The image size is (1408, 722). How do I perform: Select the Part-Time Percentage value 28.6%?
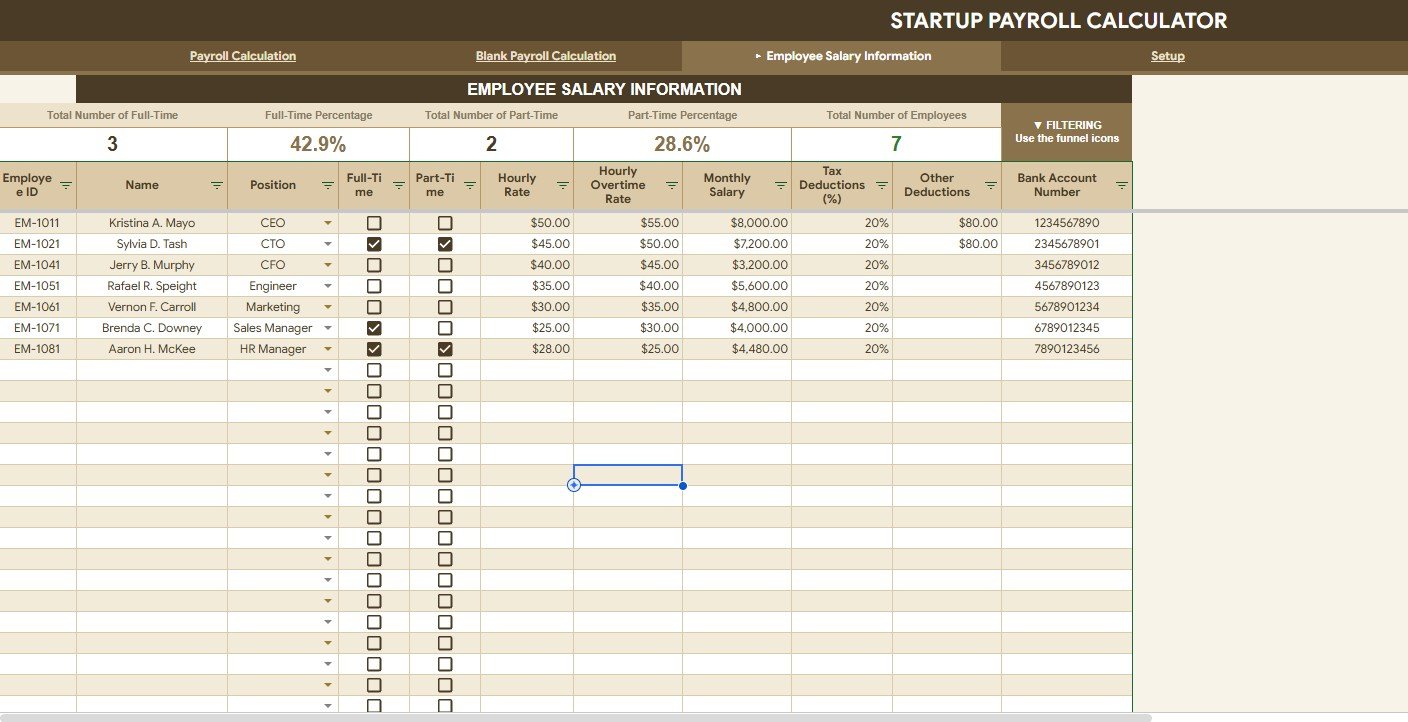point(682,144)
